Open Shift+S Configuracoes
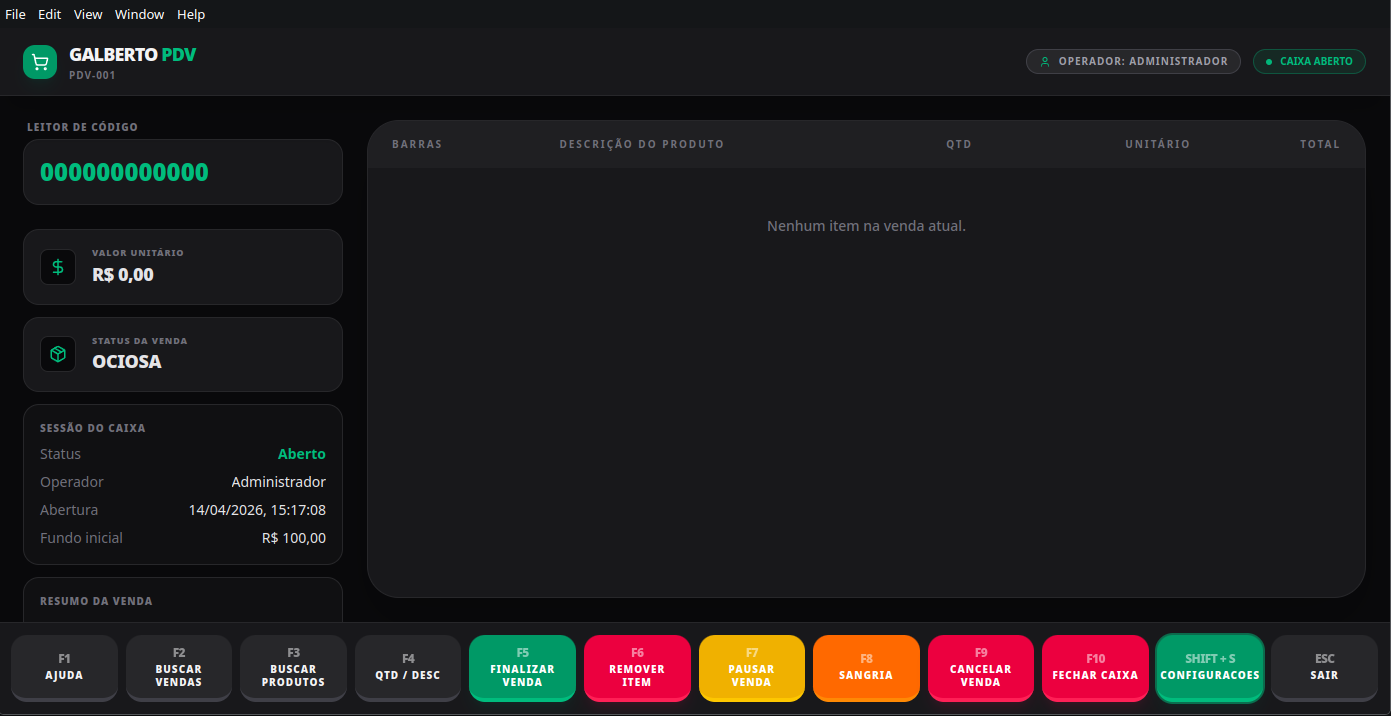 click(1210, 667)
